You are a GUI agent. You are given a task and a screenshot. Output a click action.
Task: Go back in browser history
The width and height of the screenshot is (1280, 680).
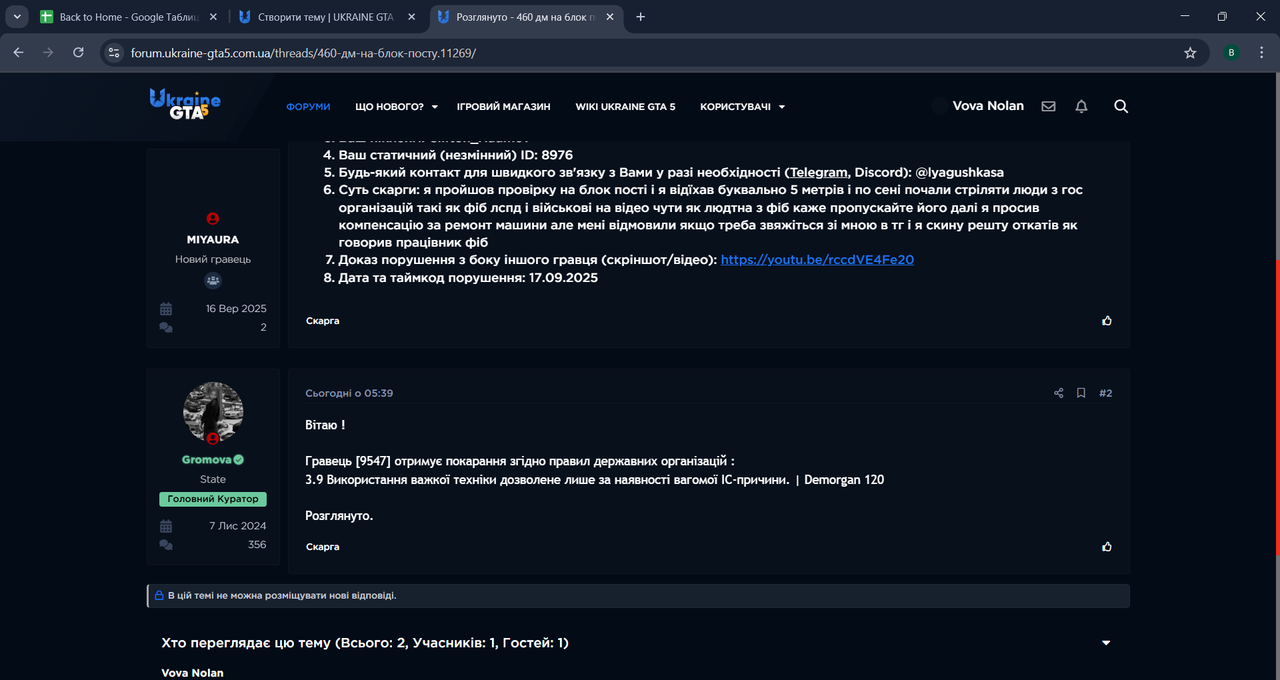[18, 53]
